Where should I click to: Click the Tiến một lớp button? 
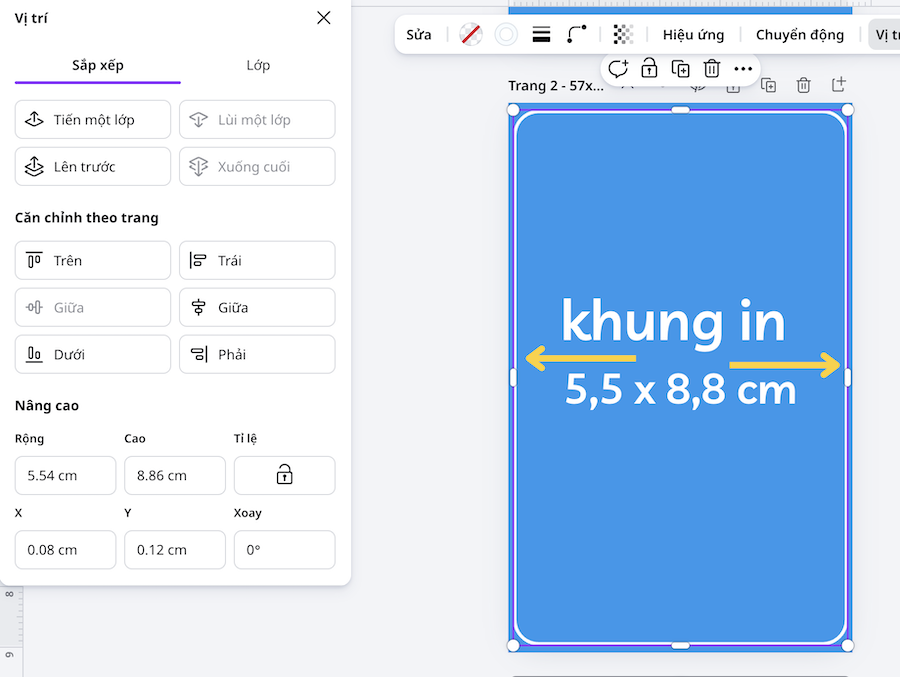[x=93, y=120]
